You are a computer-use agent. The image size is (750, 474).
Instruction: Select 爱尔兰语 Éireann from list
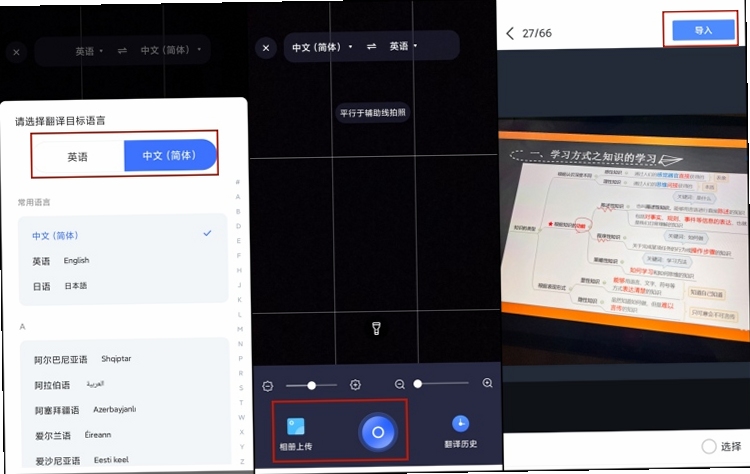[x=124, y=435]
